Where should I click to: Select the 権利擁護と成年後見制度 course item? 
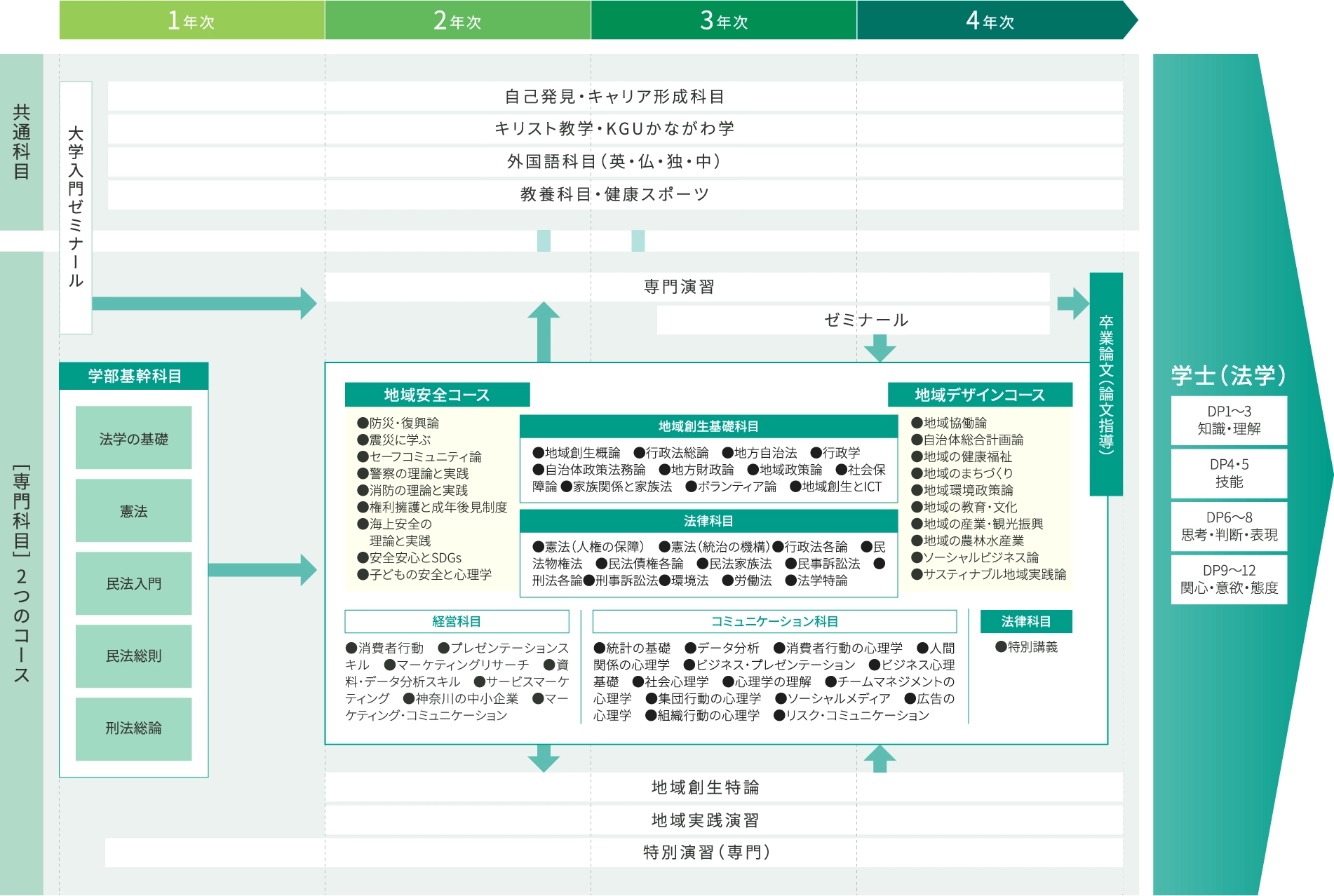432,507
